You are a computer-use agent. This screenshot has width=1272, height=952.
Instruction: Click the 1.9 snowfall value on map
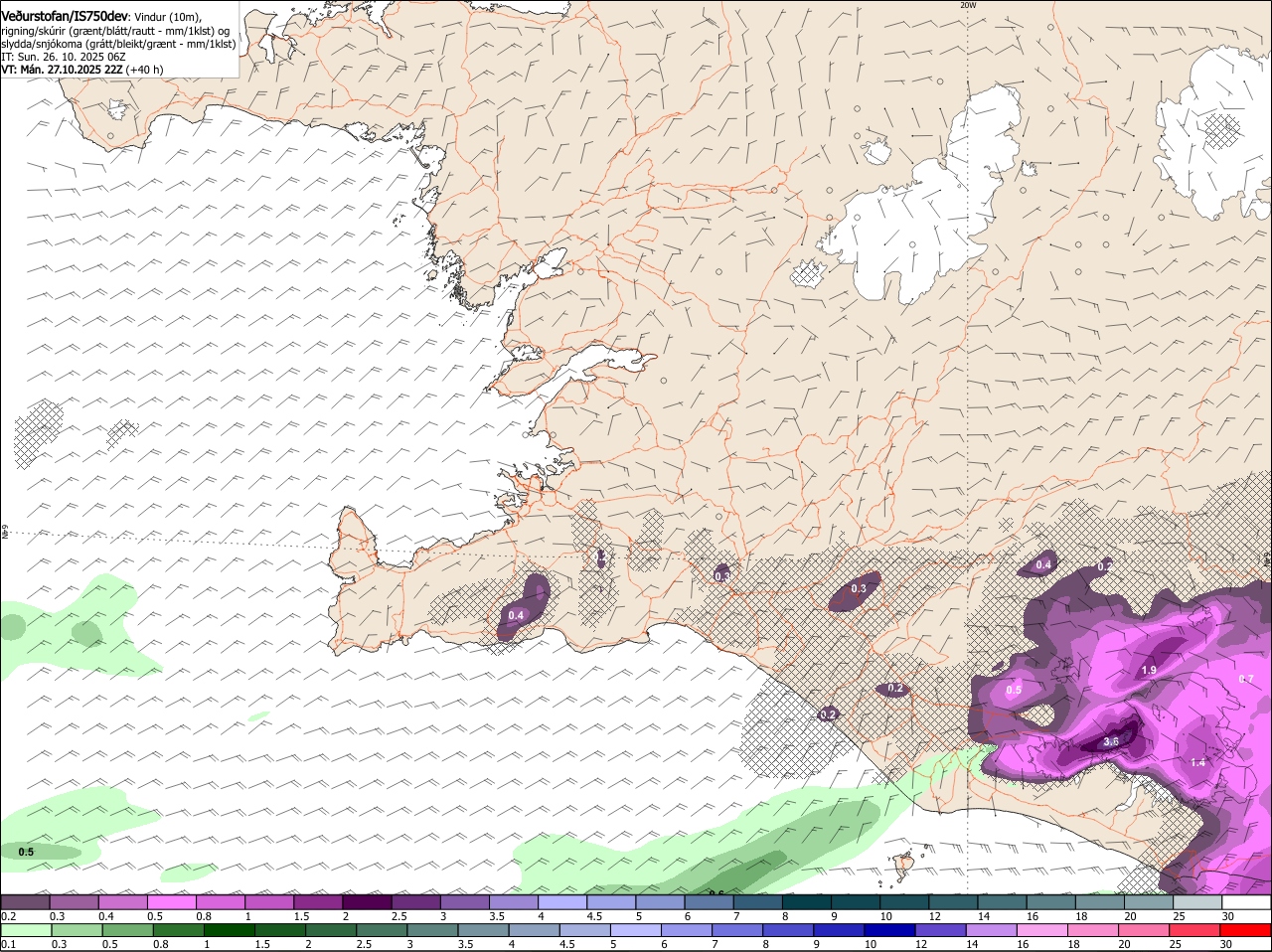pos(1149,671)
